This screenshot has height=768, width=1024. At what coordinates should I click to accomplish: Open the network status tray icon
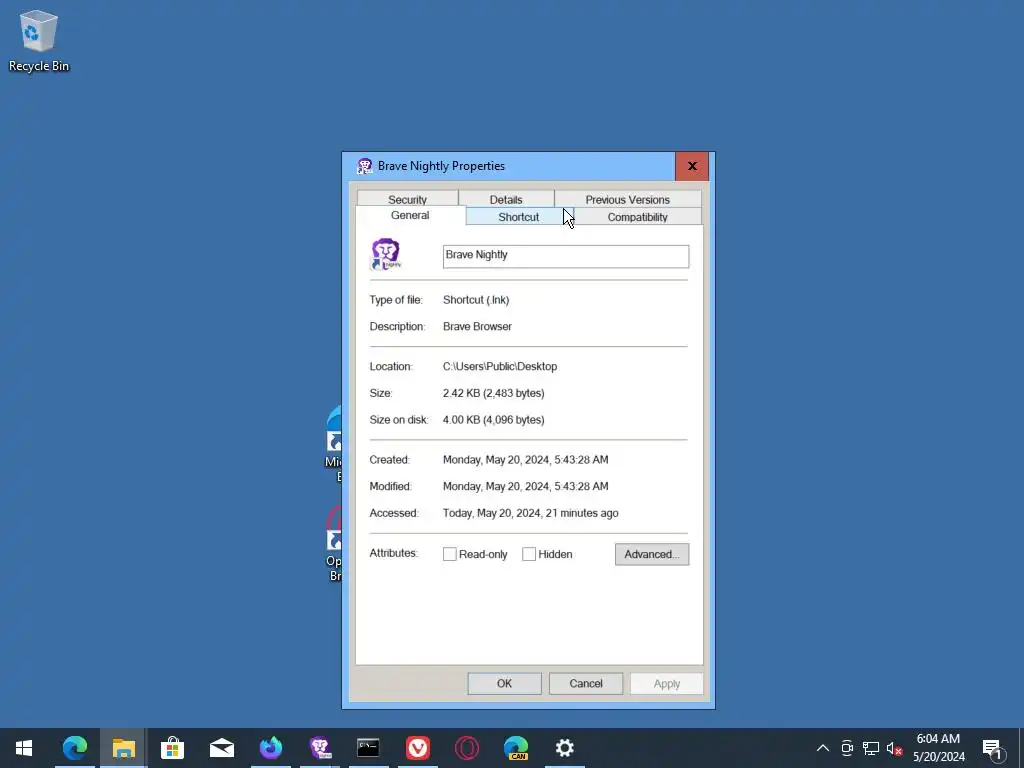[x=871, y=748]
